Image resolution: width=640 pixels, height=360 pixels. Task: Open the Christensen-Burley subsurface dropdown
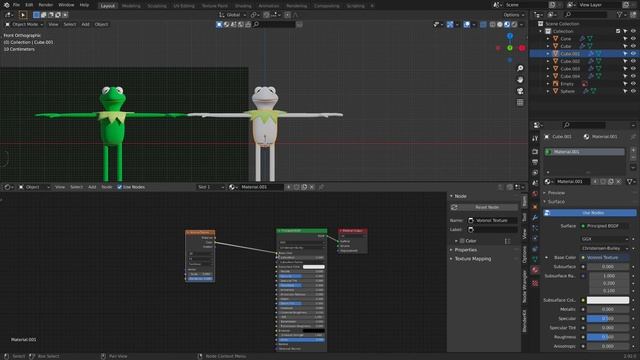(x=604, y=248)
